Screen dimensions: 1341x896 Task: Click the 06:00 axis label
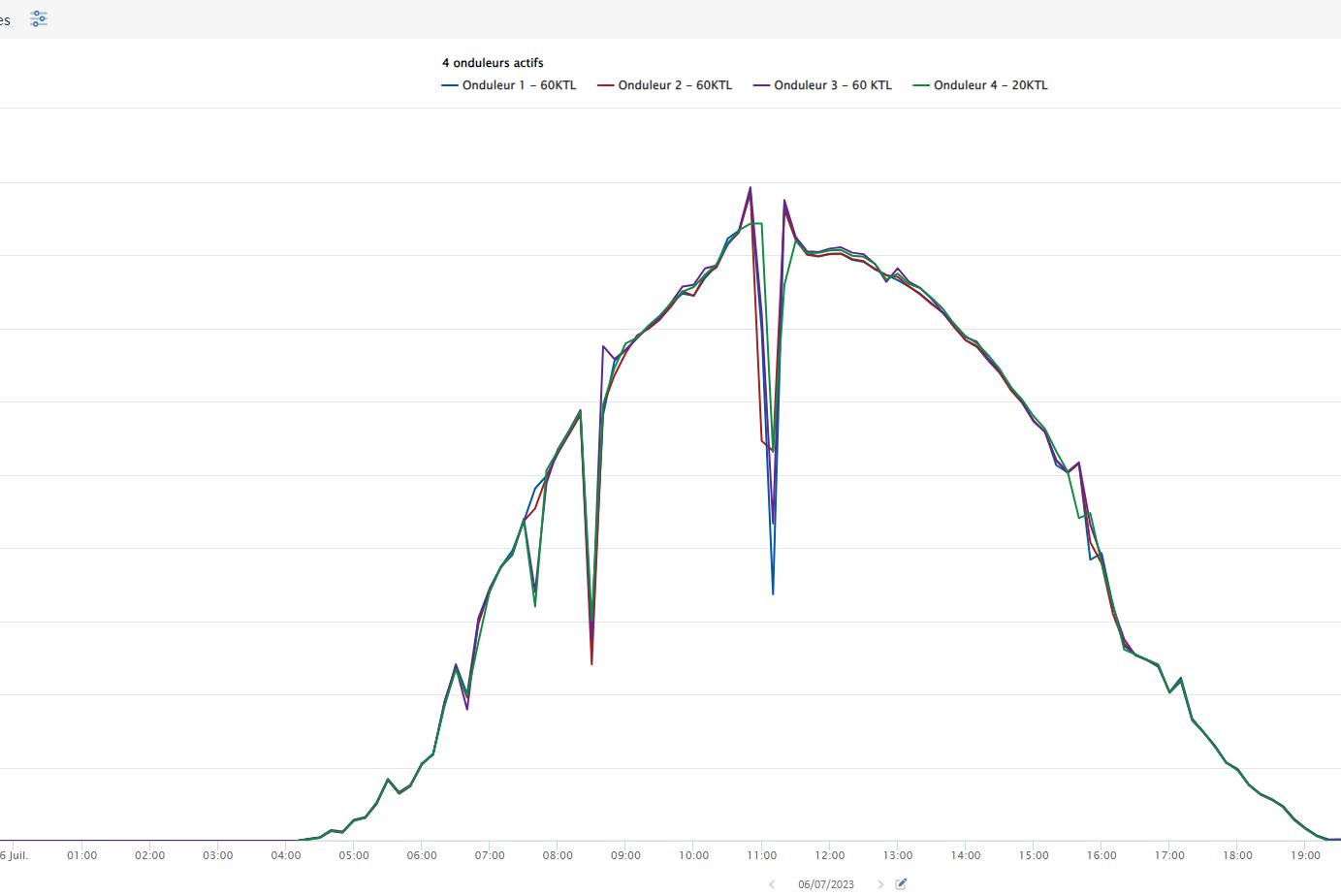click(422, 855)
